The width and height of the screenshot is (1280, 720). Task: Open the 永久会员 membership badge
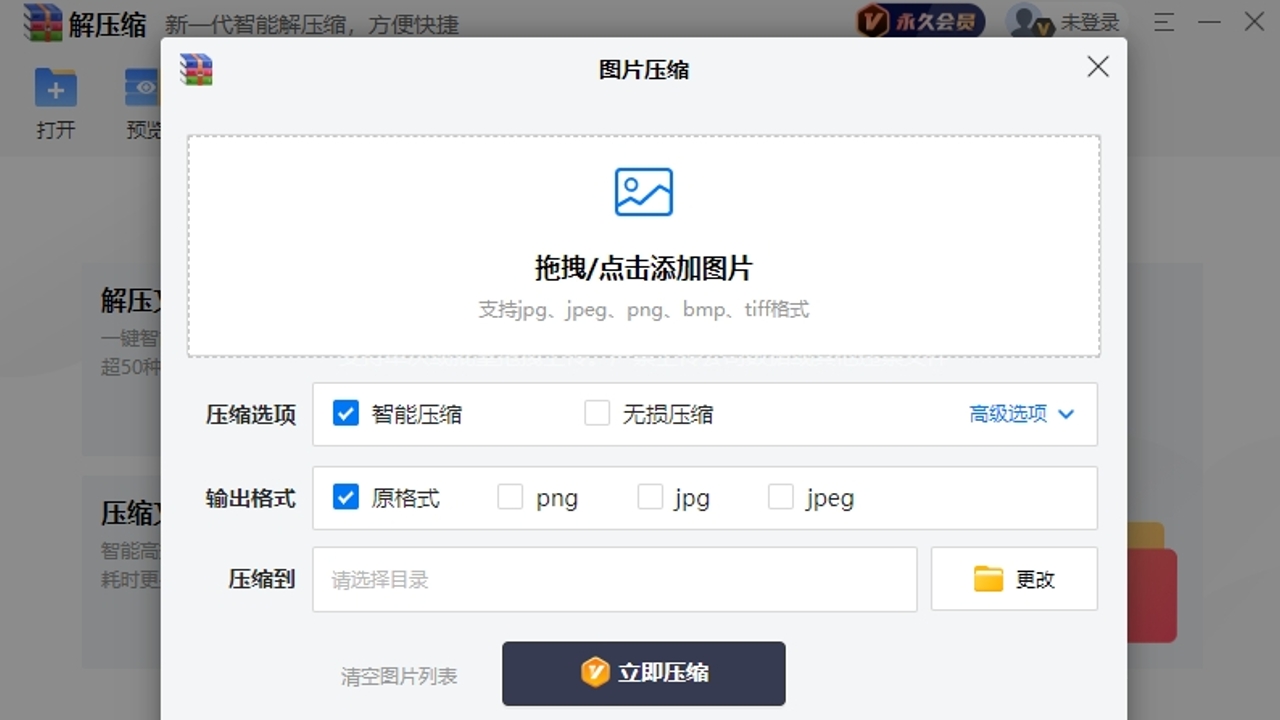click(x=918, y=20)
